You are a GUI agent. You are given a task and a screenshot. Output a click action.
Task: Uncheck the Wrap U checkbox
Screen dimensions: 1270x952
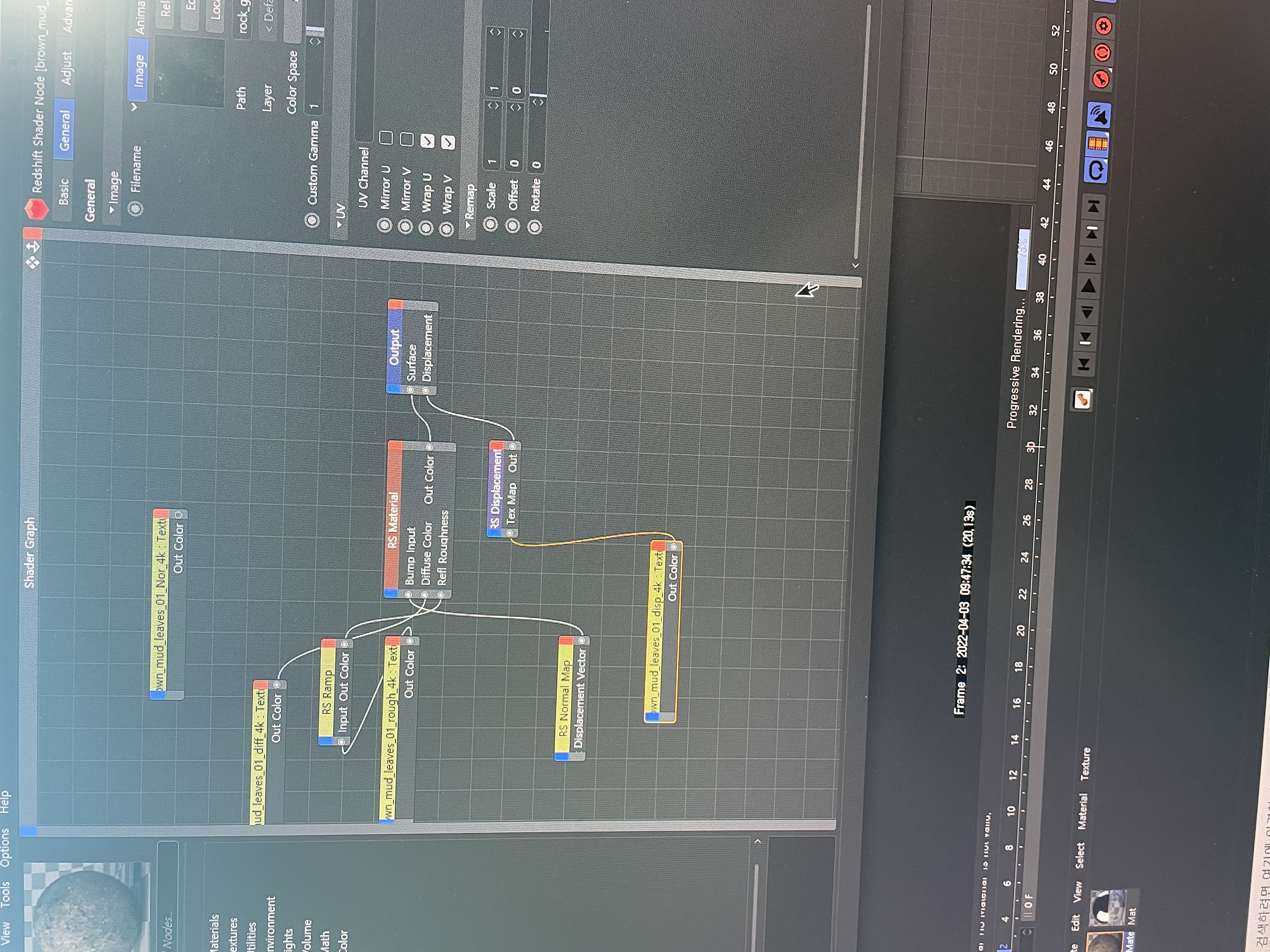pos(427,141)
